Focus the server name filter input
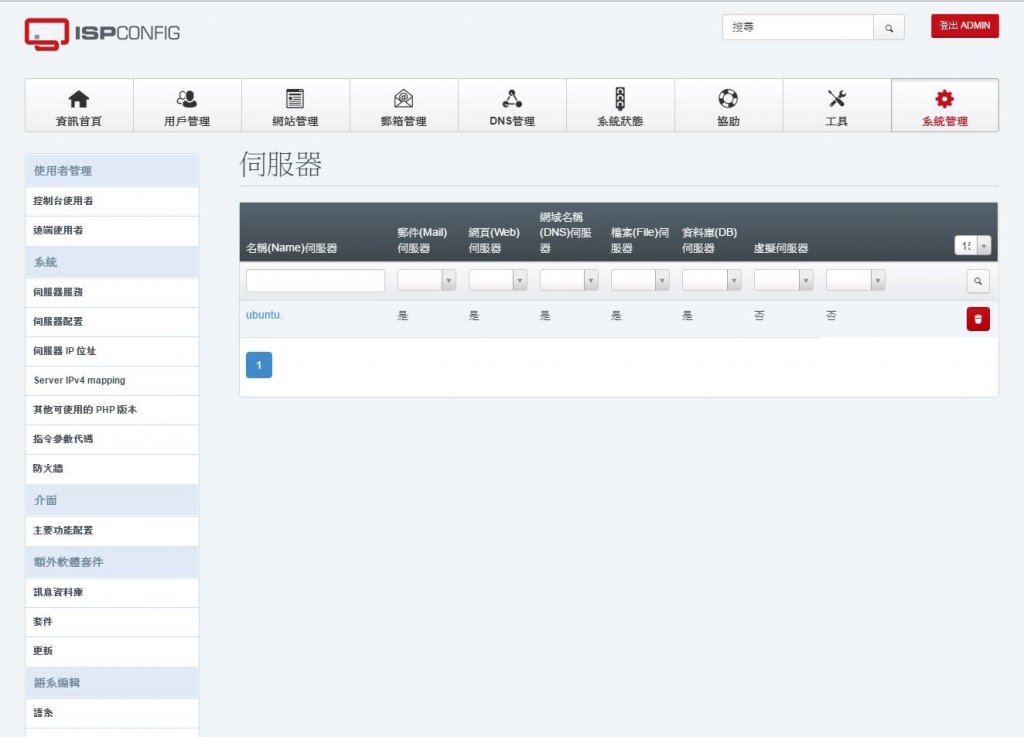Screen dimensions: 1024x737 click(x=315, y=281)
